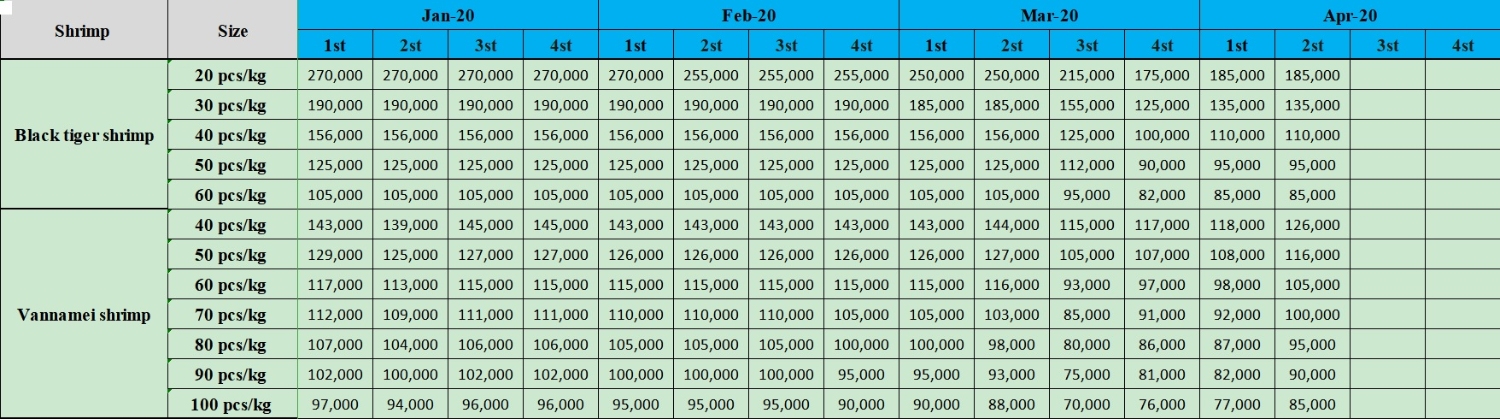The image size is (1500, 419).
Task: Click the 20 pcs/kg size cell
Action: [232, 76]
